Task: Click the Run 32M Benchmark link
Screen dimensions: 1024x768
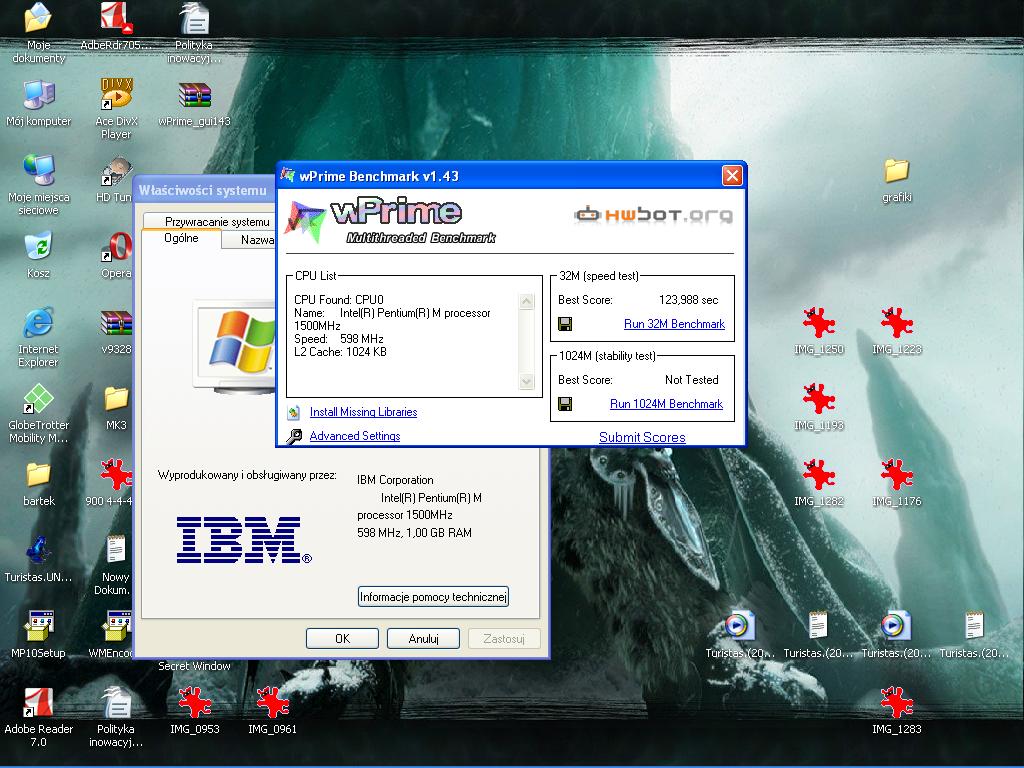Action: coord(674,324)
